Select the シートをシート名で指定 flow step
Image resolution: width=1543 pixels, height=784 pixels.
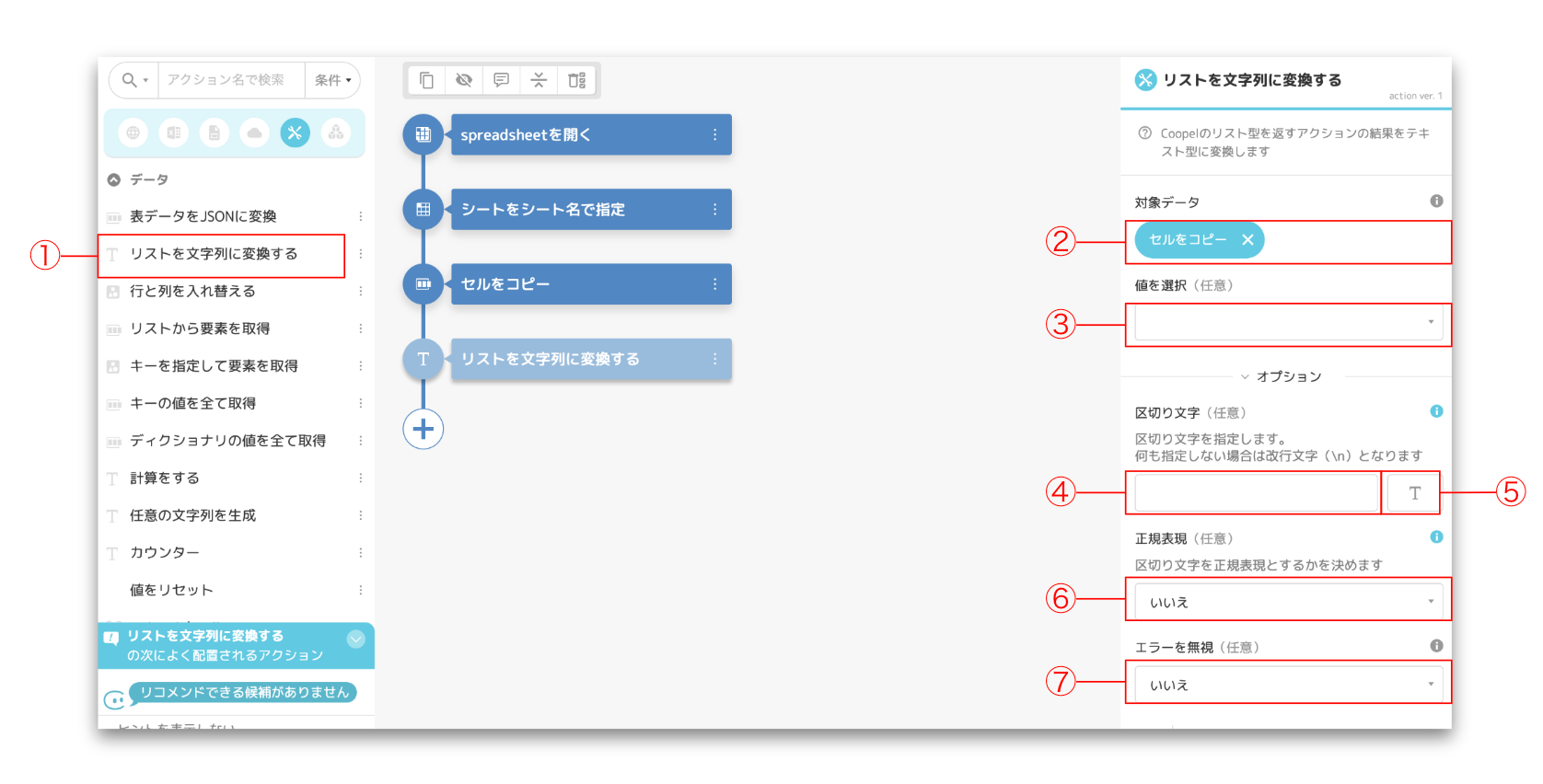click(x=591, y=209)
